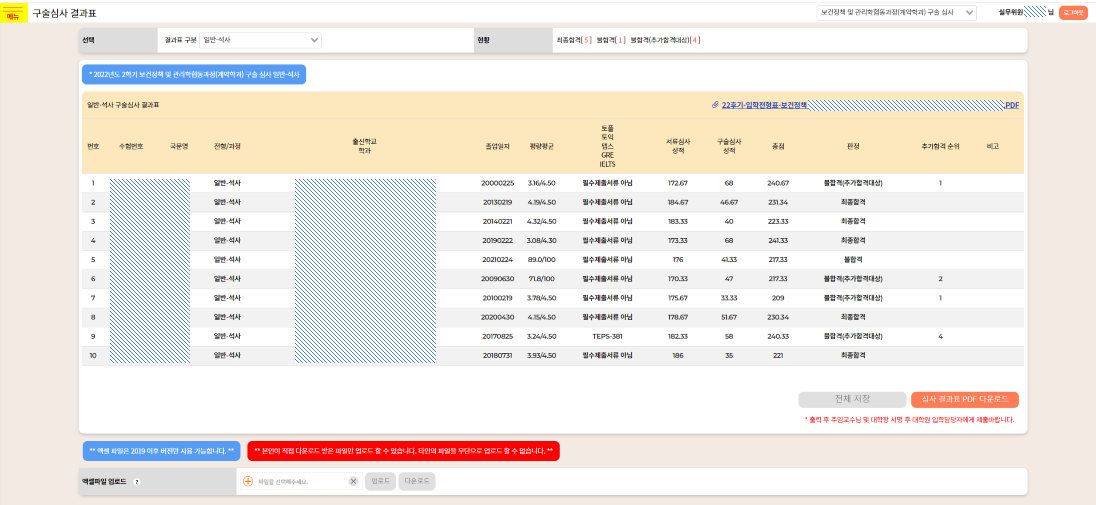Open the 구술 심사 program selector dropdown
The width and height of the screenshot is (1096, 505).
pyautogui.click(x=896, y=13)
